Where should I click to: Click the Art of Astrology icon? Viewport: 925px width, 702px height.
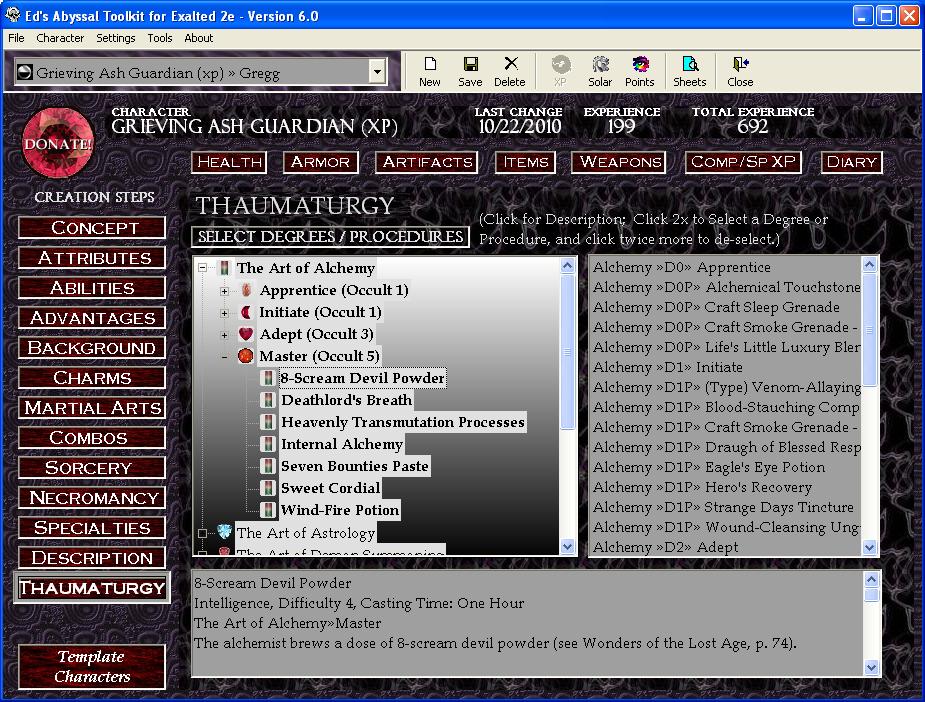[x=224, y=532]
